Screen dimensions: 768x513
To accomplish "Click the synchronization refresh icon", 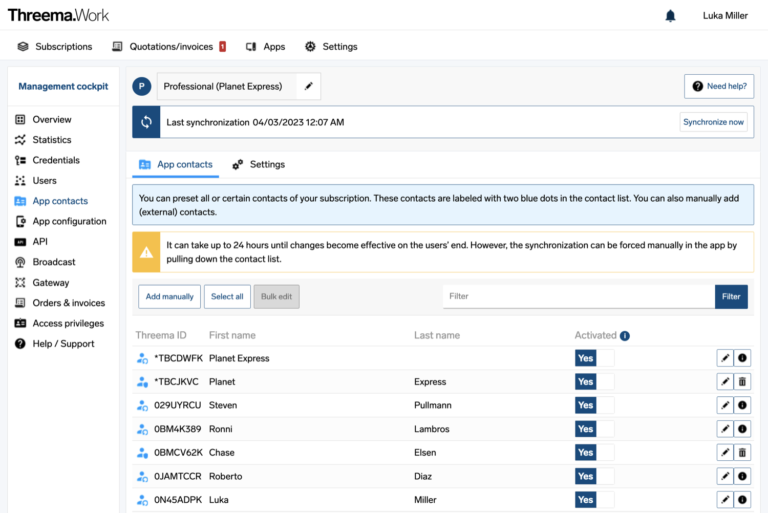I will click(146, 122).
